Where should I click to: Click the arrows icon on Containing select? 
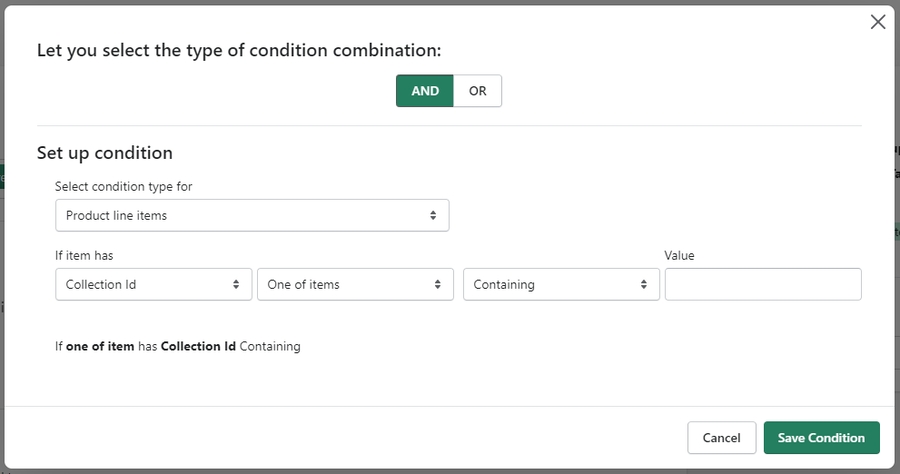643,284
